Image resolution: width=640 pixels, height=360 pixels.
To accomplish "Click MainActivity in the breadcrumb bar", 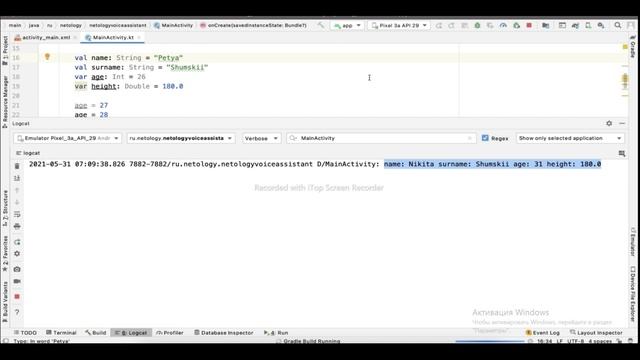I will click(173, 25).
